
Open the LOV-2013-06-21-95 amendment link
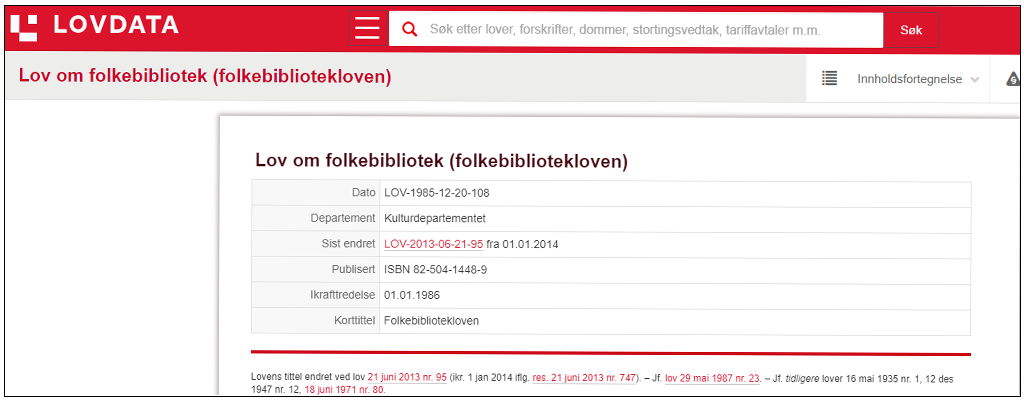point(434,244)
